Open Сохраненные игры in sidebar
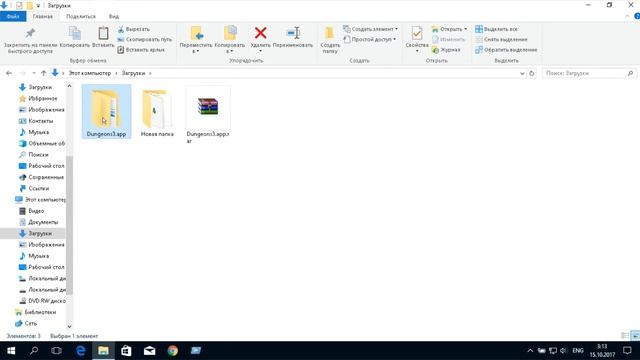 tap(41, 177)
